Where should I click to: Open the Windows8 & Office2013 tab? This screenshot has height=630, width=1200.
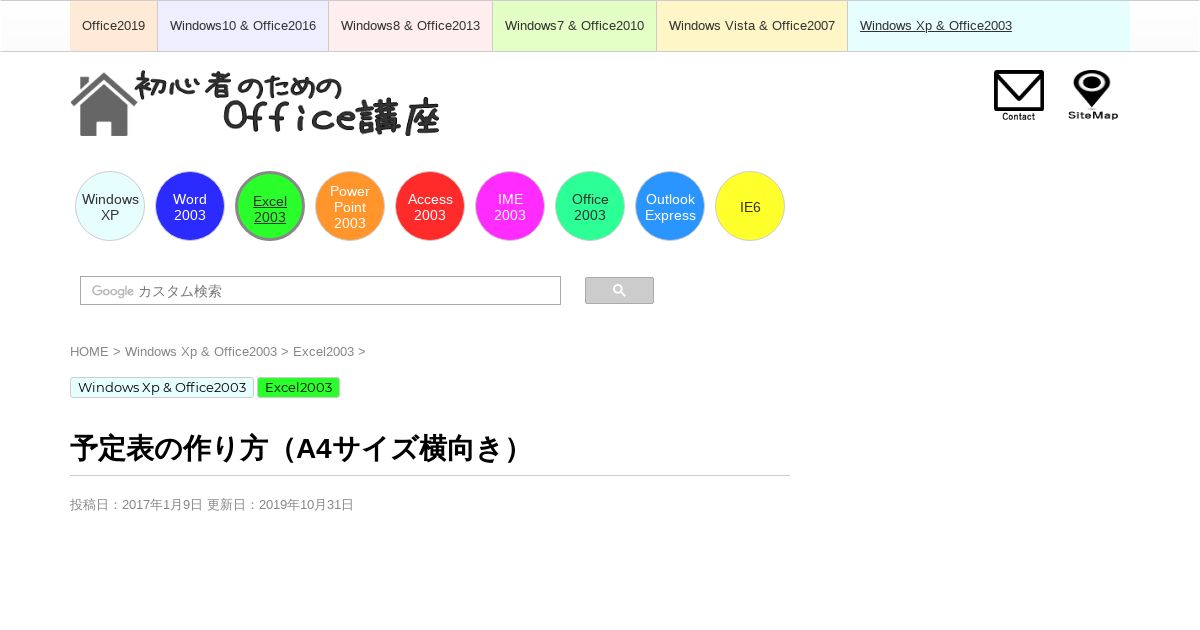pos(411,26)
